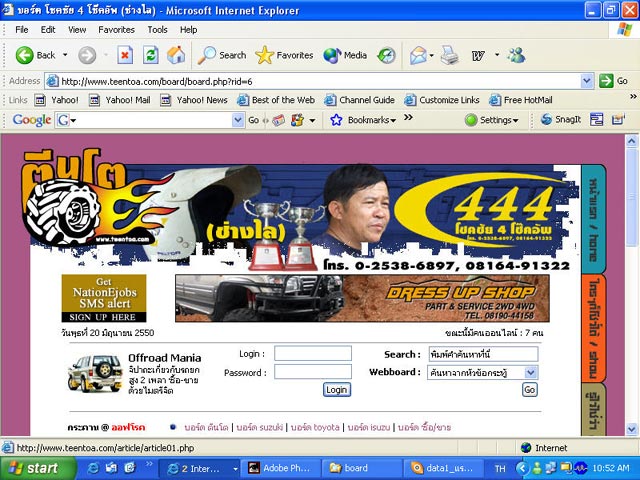
Task: Click the Login button
Action: [337, 390]
